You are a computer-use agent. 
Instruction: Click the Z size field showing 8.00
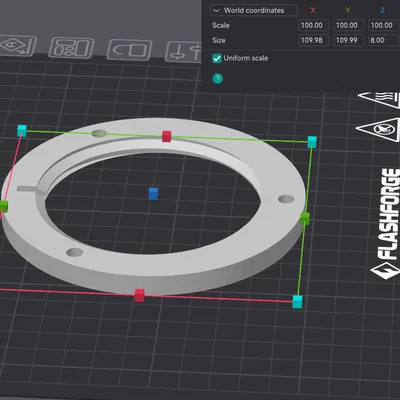pyautogui.click(x=382, y=40)
